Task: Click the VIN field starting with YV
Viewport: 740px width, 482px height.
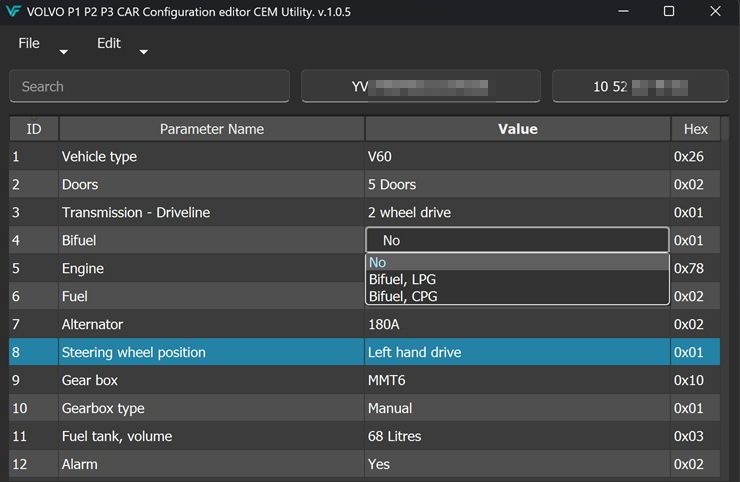Action: click(420, 86)
